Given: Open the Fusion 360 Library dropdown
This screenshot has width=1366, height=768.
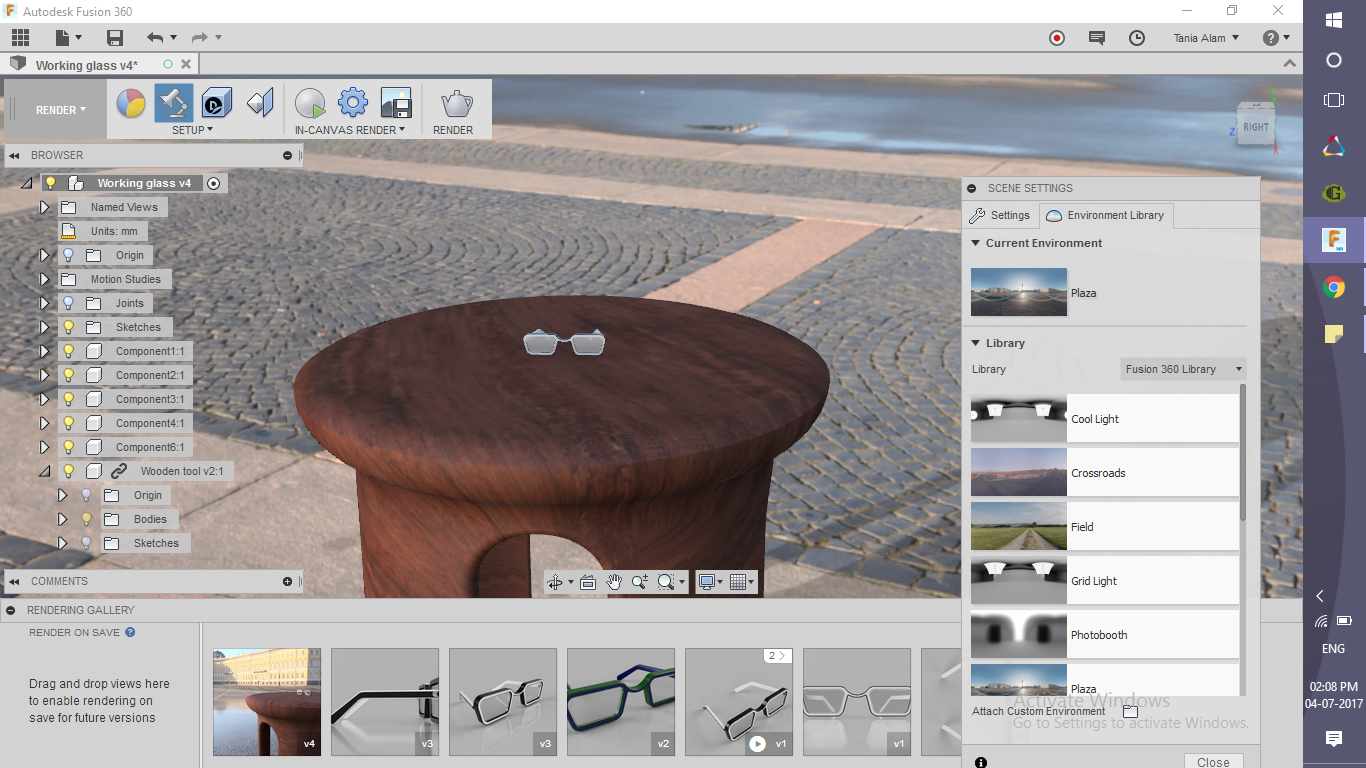Looking at the screenshot, I should pos(1183,369).
